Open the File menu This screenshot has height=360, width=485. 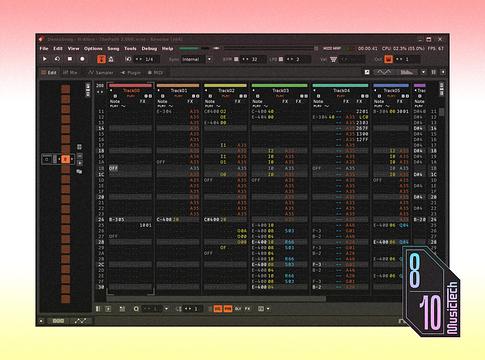44,49
